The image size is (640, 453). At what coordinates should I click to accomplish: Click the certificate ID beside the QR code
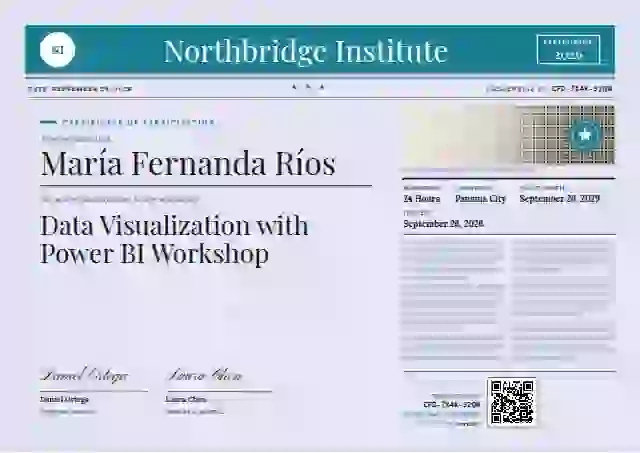coord(451,404)
